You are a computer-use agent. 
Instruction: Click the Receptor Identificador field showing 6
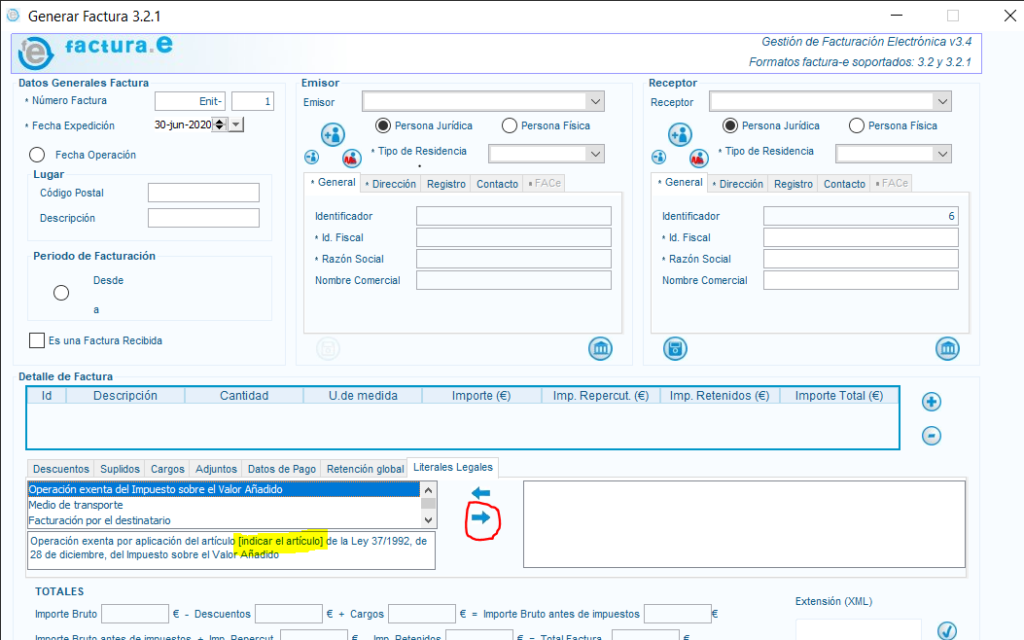[861, 216]
